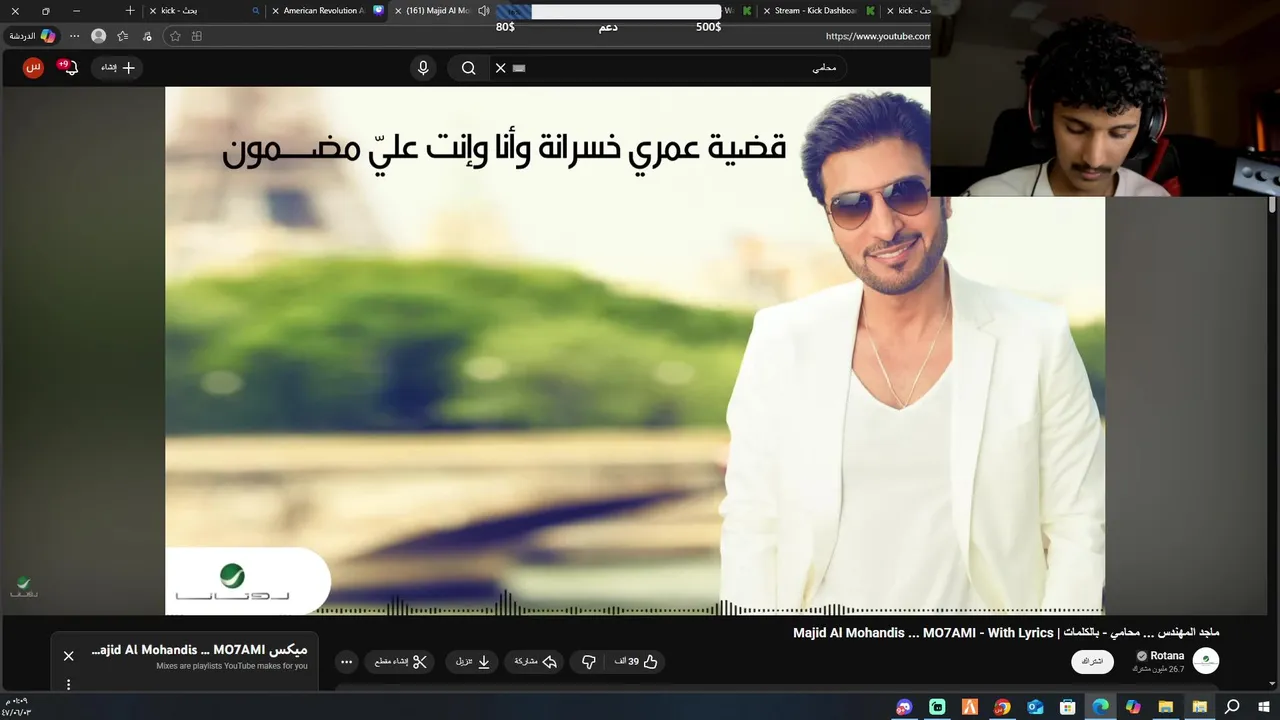Close the American Revolution tab
The width and height of the screenshot is (1280, 720).
click(x=275, y=11)
